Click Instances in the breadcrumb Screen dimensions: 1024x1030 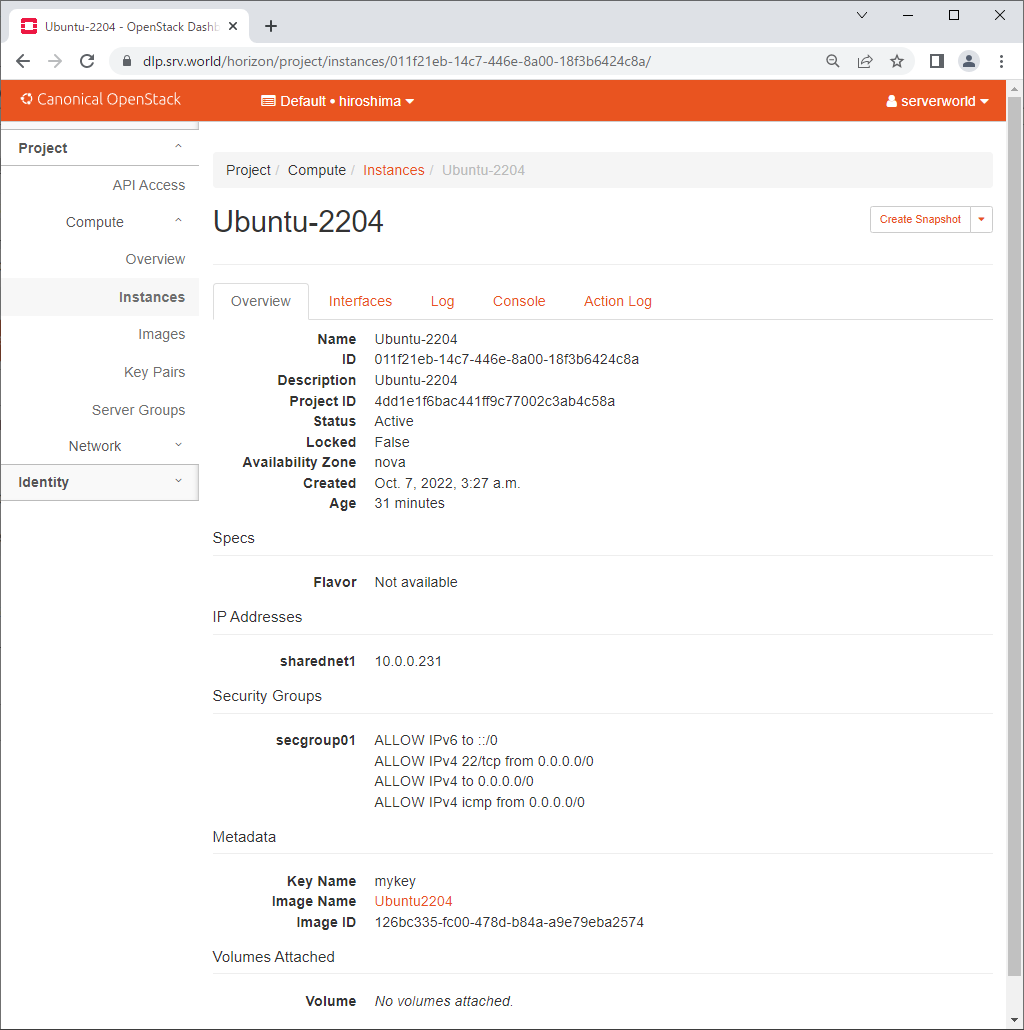coord(393,170)
